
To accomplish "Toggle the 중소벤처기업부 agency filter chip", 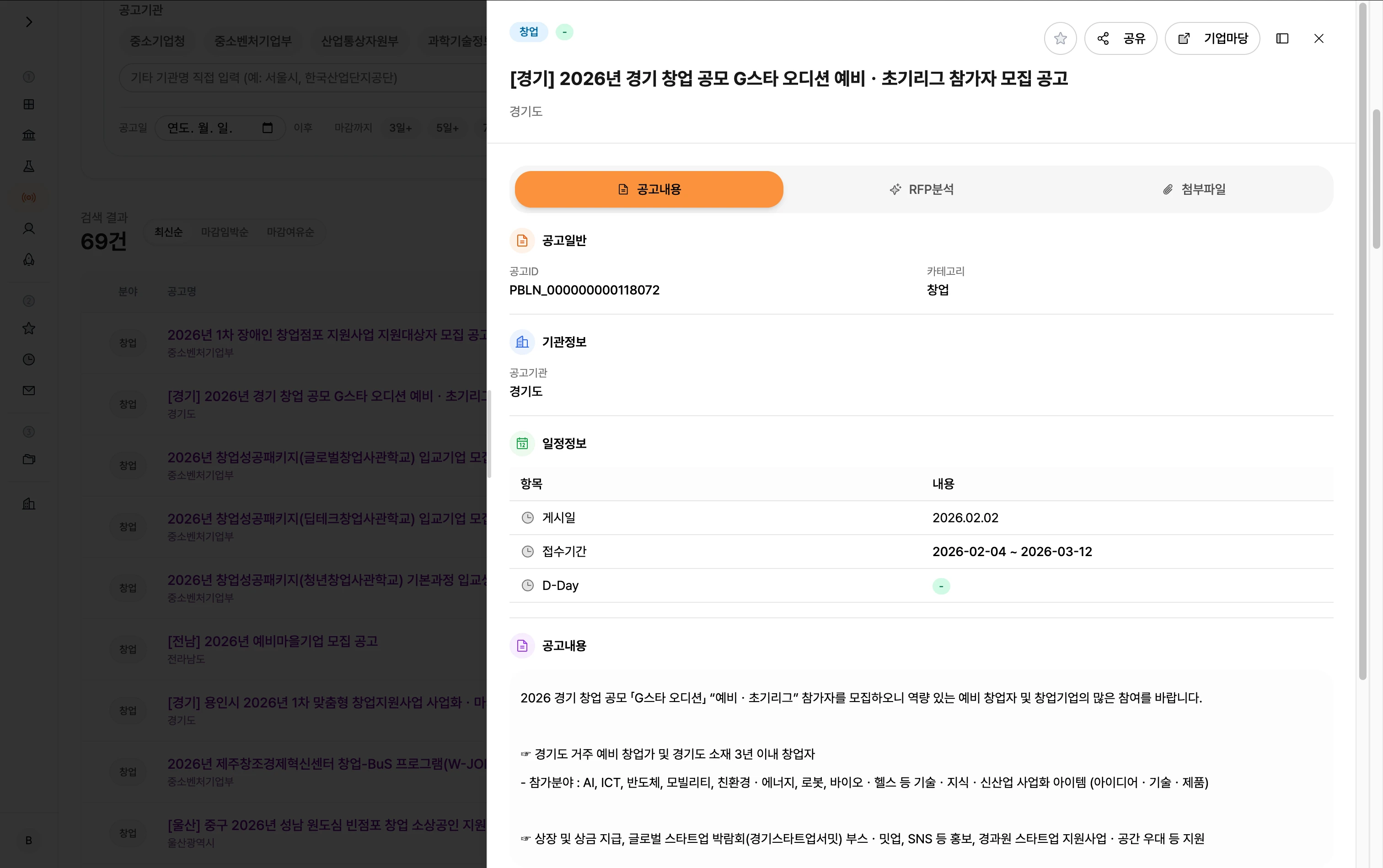I will tap(252, 41).
